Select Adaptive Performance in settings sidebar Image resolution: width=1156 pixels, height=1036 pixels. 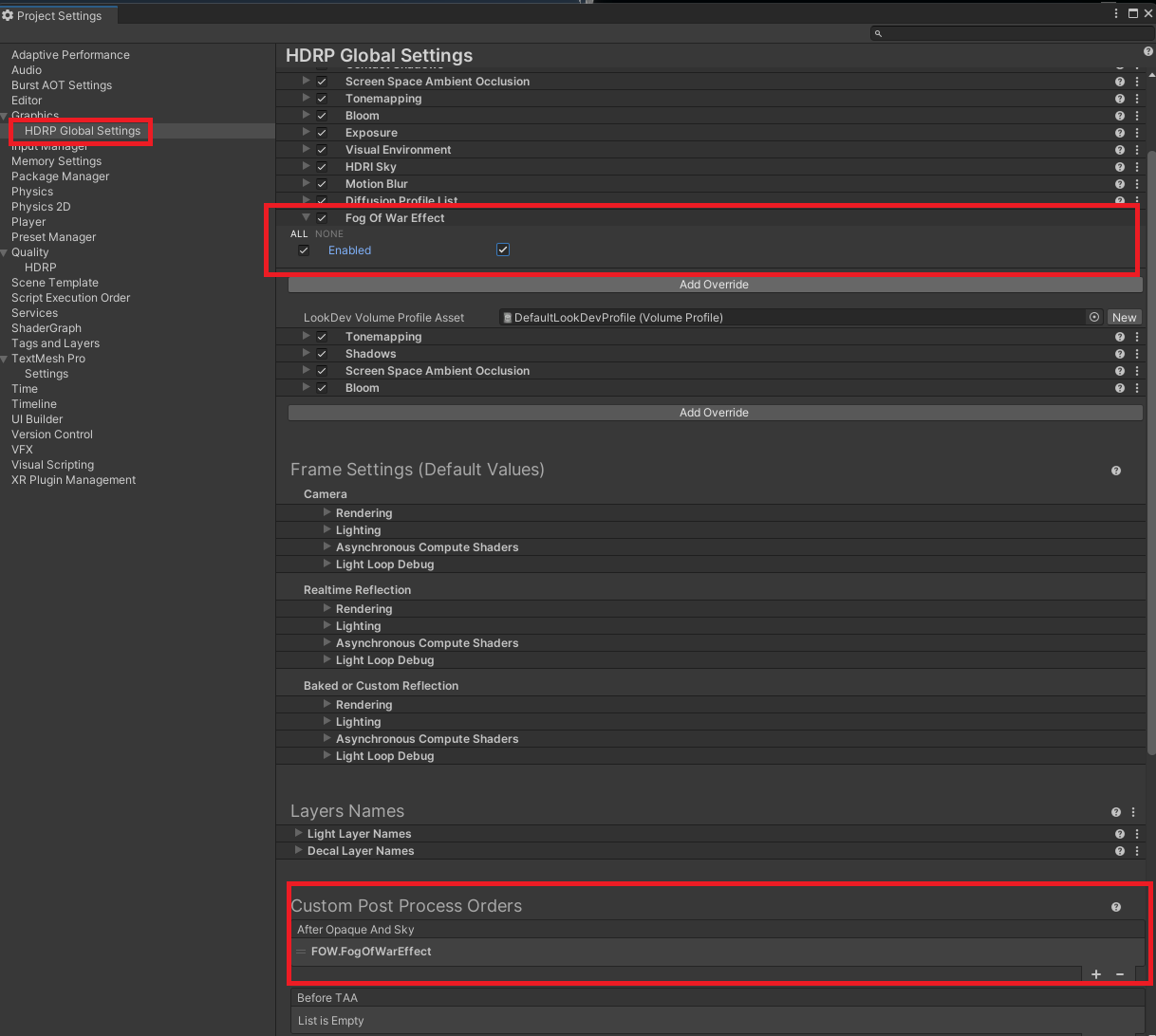(70, 55)
